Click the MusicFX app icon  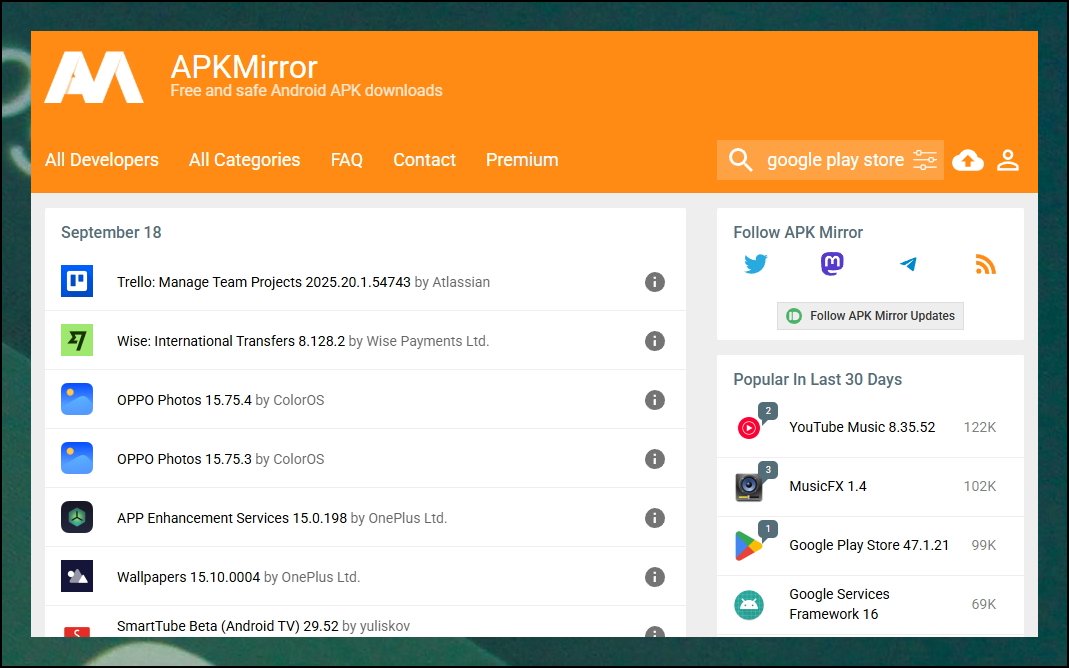tap(749, 487)
